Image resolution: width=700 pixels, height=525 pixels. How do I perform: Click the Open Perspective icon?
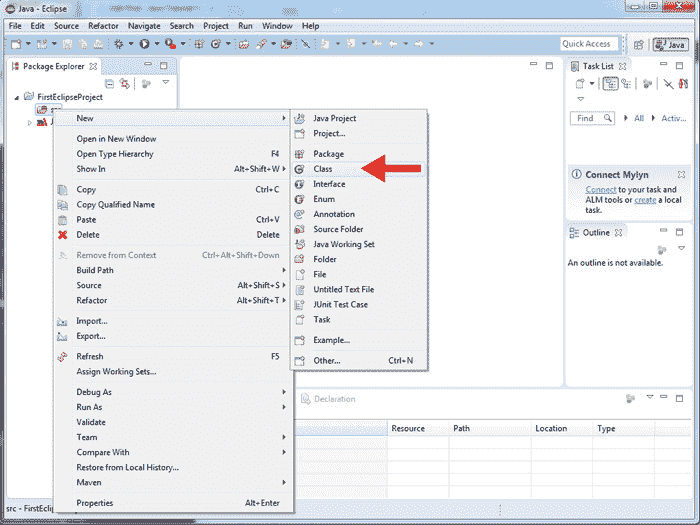639,44
